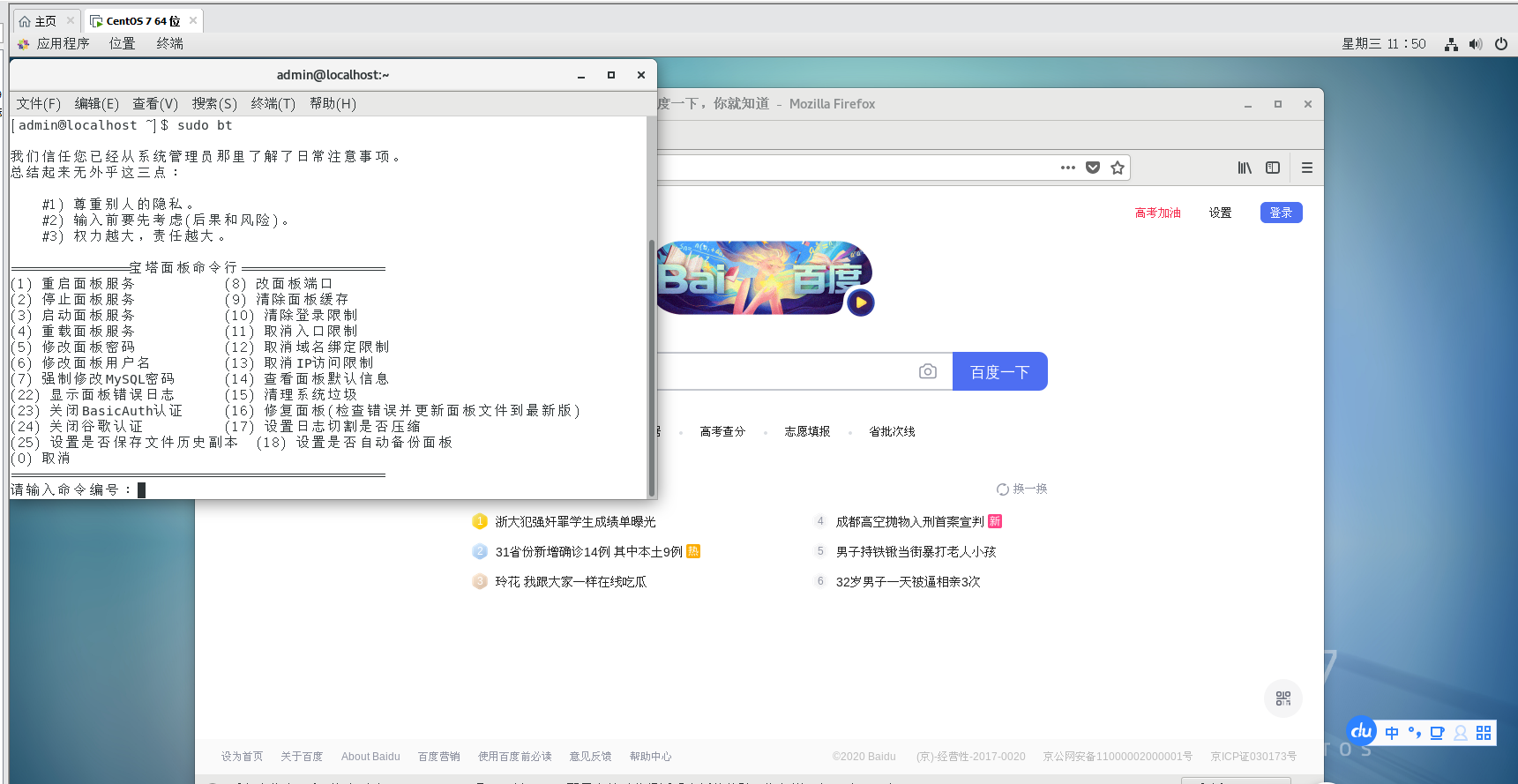Click the volume speaker icon in top bar

click(1476, 44)
